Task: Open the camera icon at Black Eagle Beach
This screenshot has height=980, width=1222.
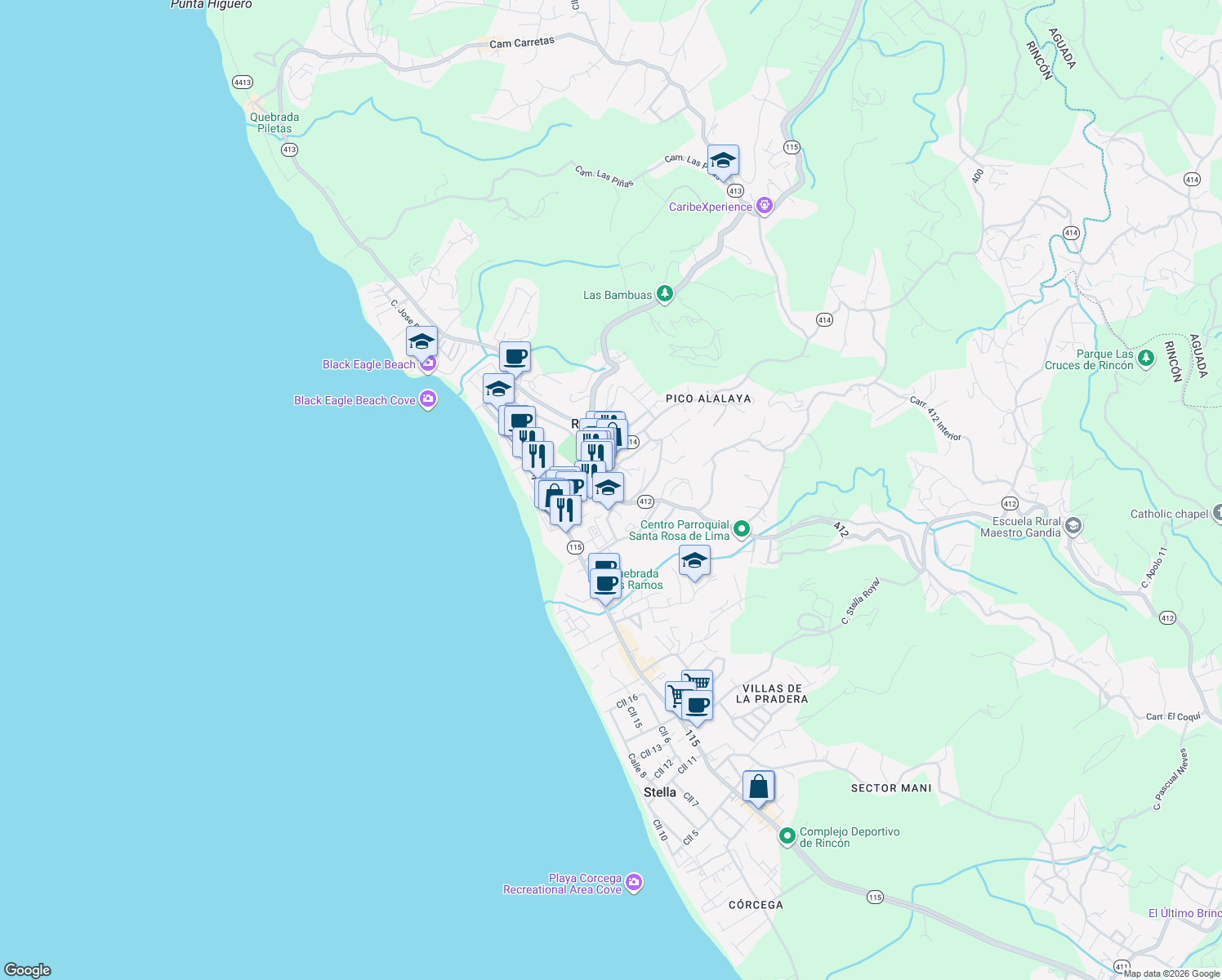Action: click(426, 363)
